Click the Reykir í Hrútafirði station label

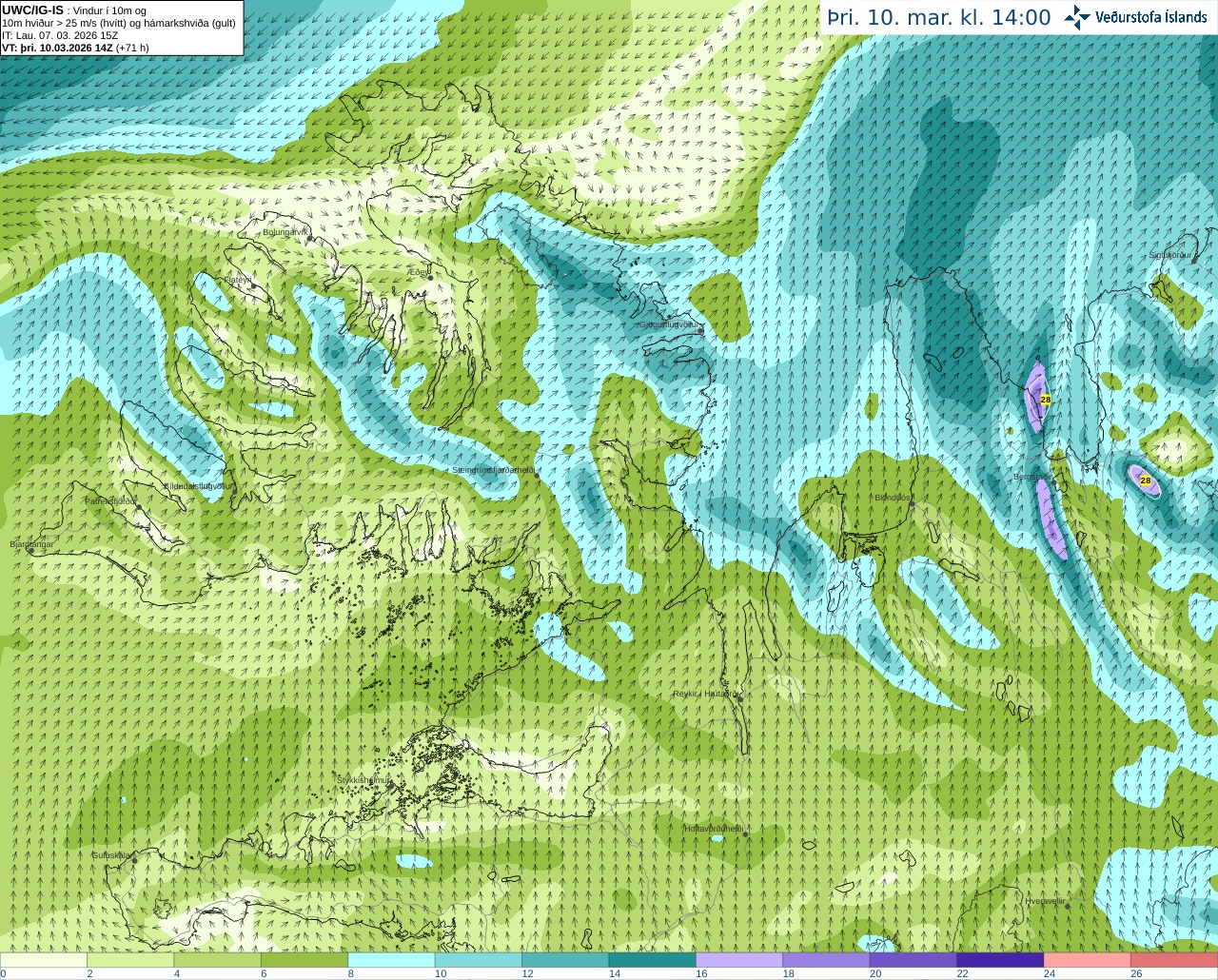[706, 694]
